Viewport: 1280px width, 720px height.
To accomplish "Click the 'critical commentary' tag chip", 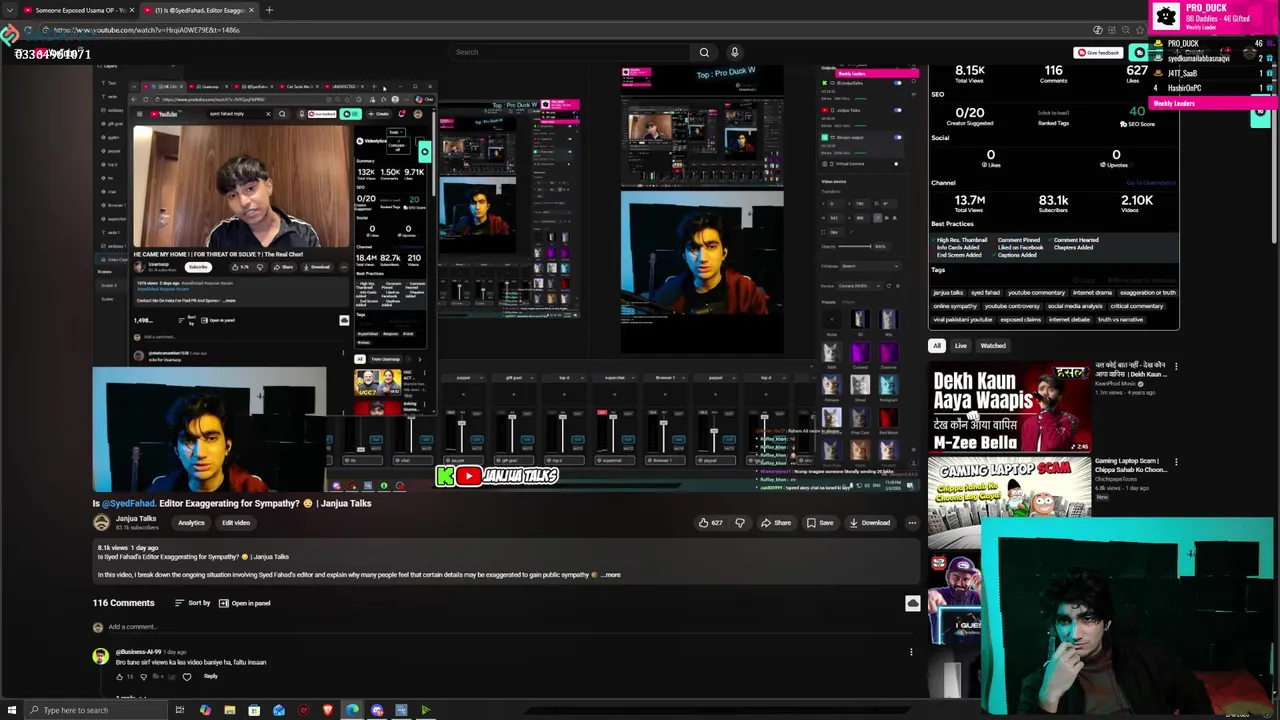I will pos(1136,306).
